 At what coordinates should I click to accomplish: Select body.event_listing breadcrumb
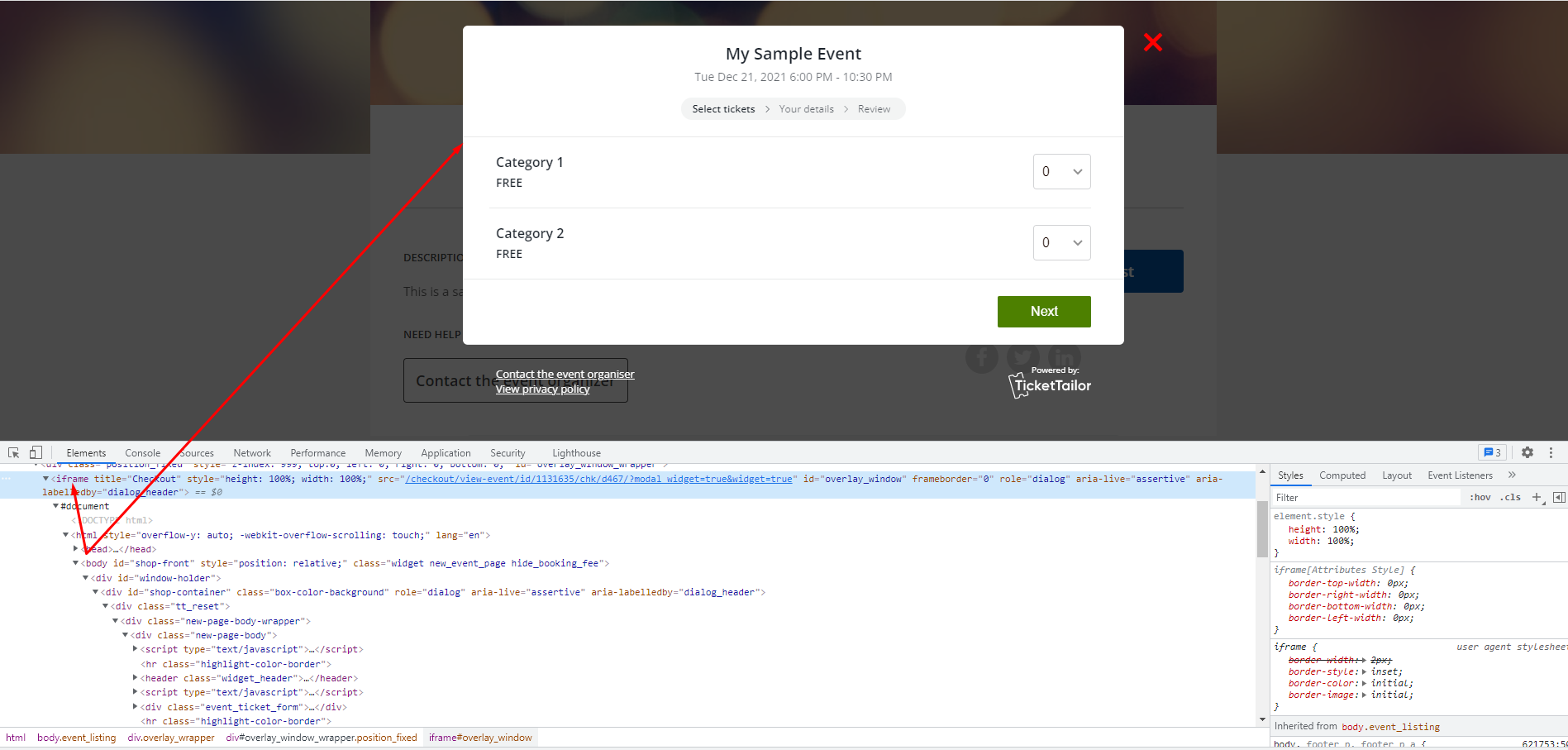(x=76, y=738)
